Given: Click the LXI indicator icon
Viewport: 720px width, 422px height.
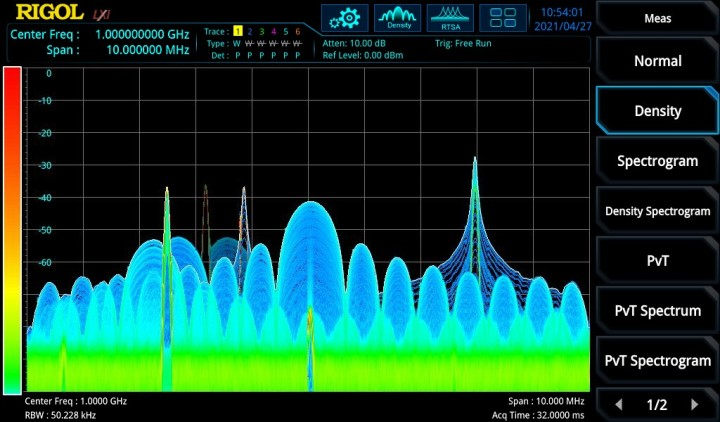Looking at the screenshot, I should coord(101,14).
